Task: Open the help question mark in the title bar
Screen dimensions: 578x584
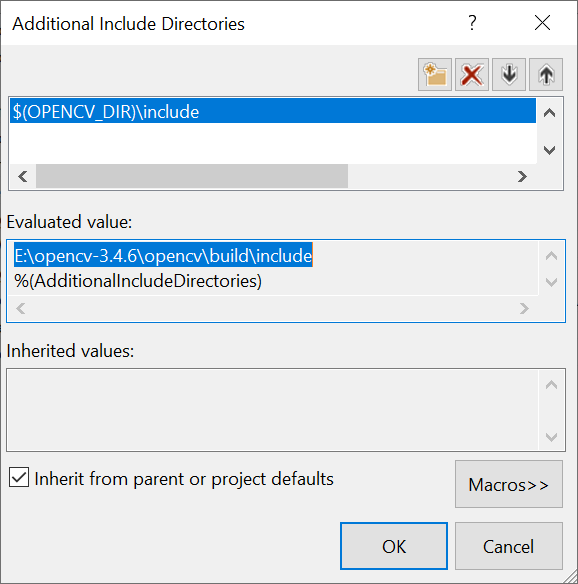Action: (472, 23)
